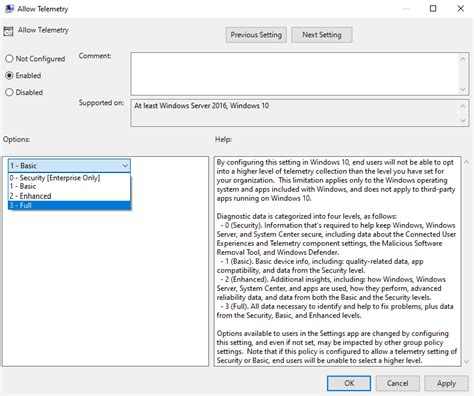The width and height of the screenshot is (474, 396).
Task: Confirm with the OK button
Action: [x=349, y=383]
